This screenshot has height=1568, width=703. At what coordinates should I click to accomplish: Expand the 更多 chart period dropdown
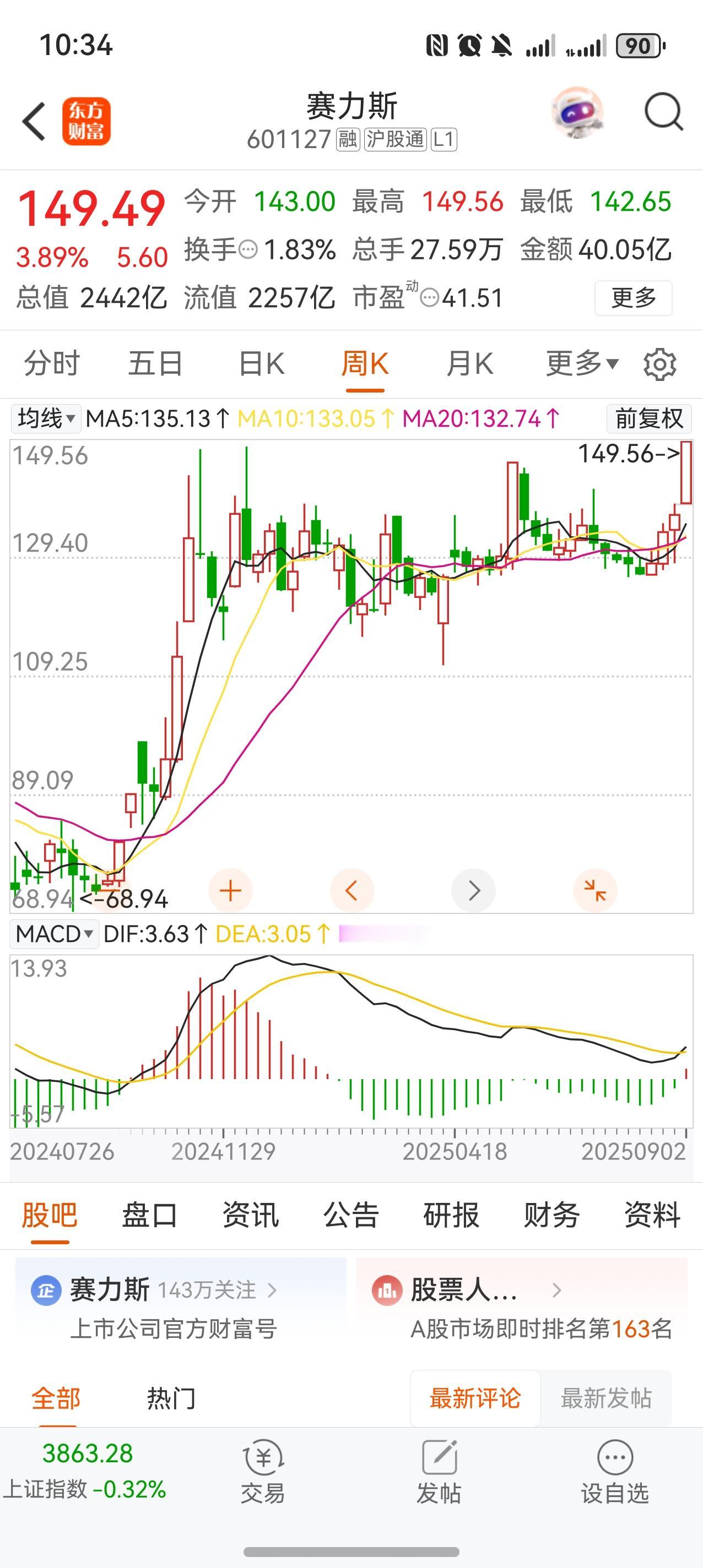pyautogui.click(x=582, y=364)
